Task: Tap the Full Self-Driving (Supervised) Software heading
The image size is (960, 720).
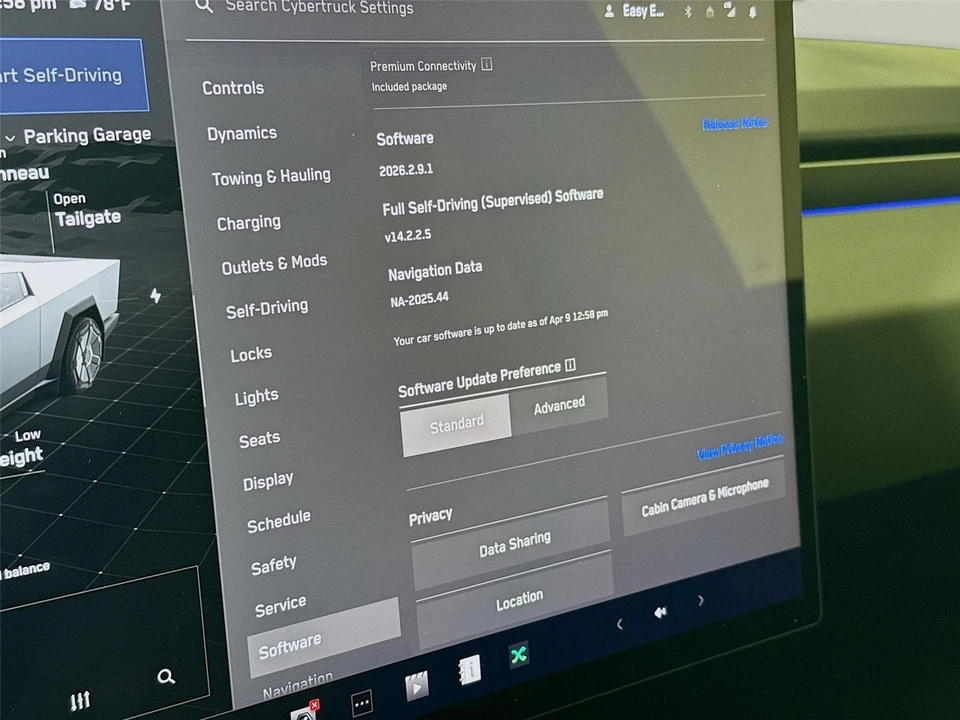Action: pyautogui.click(x=493, y=201)
